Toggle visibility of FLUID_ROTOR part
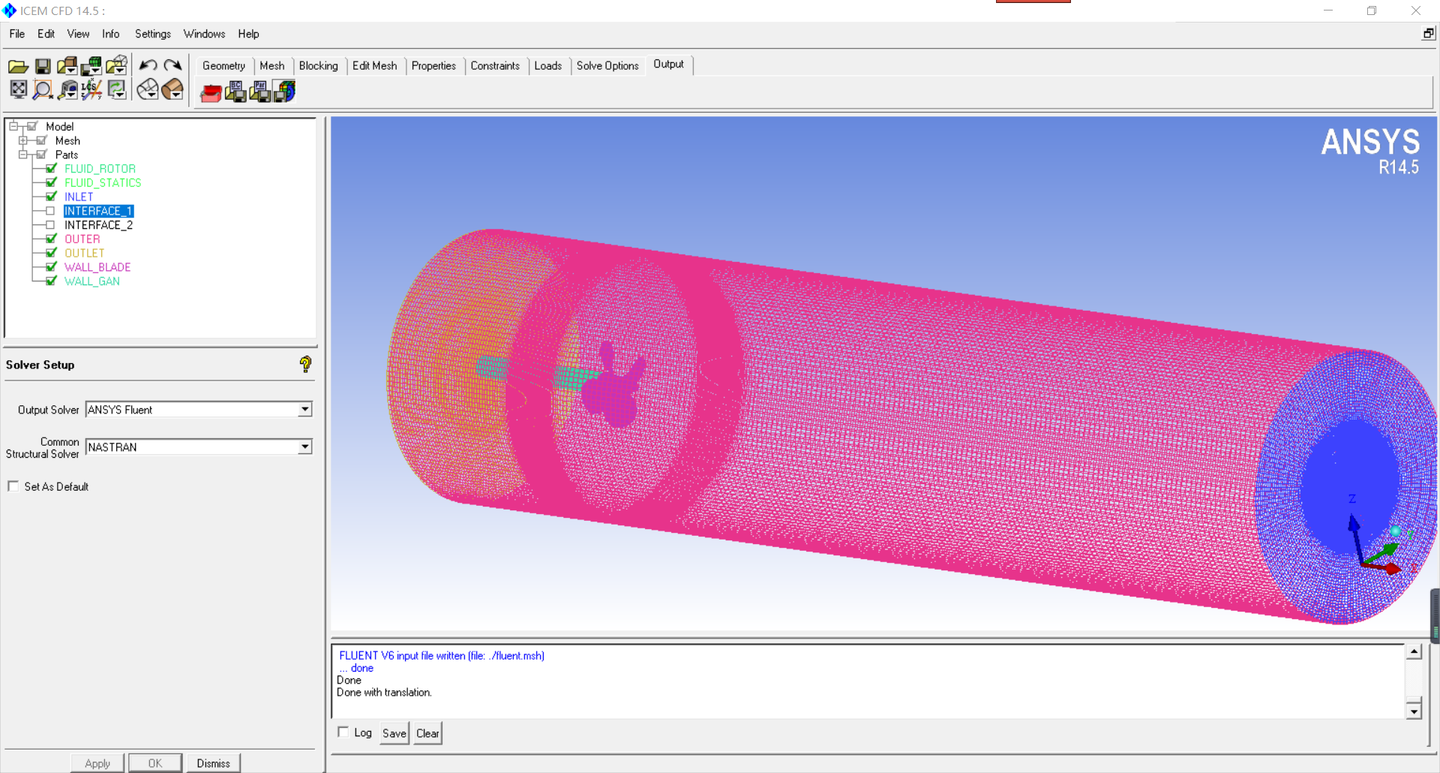1440x773 pixels. pyautogui.click(x=51, y=169)
